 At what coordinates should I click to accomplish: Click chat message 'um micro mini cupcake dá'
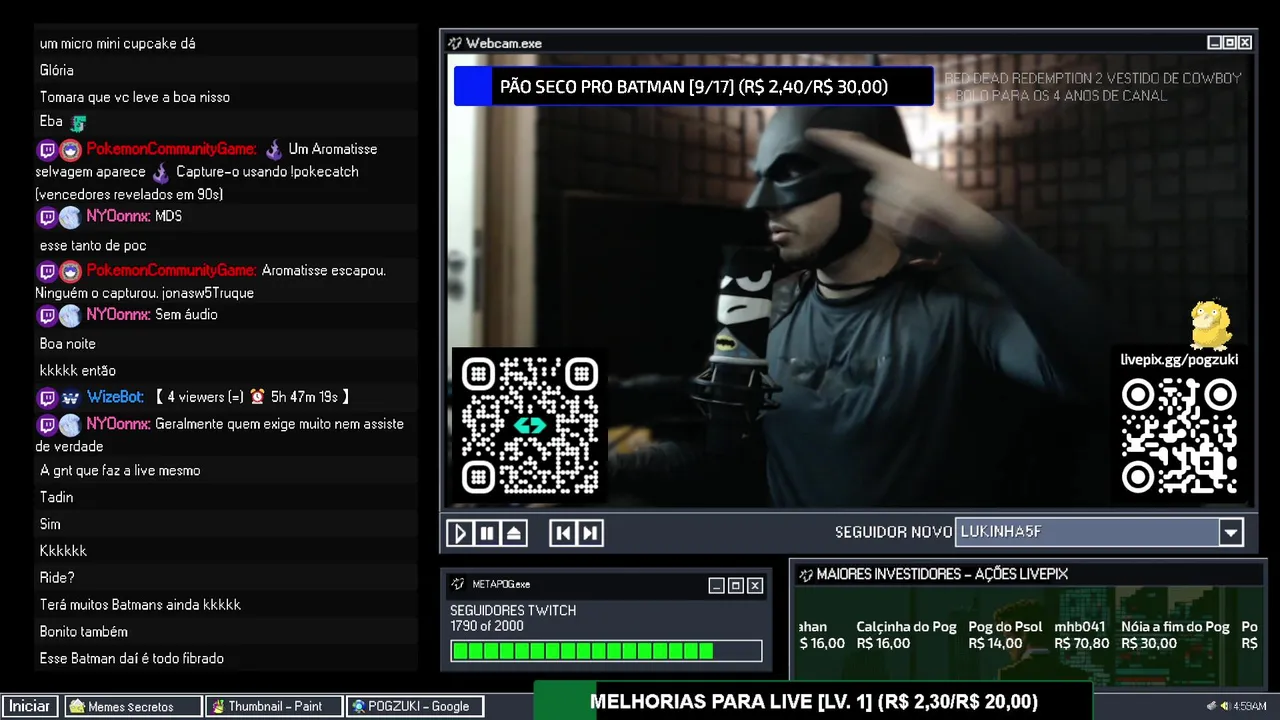pyautogui.click(x=117, y=44)
